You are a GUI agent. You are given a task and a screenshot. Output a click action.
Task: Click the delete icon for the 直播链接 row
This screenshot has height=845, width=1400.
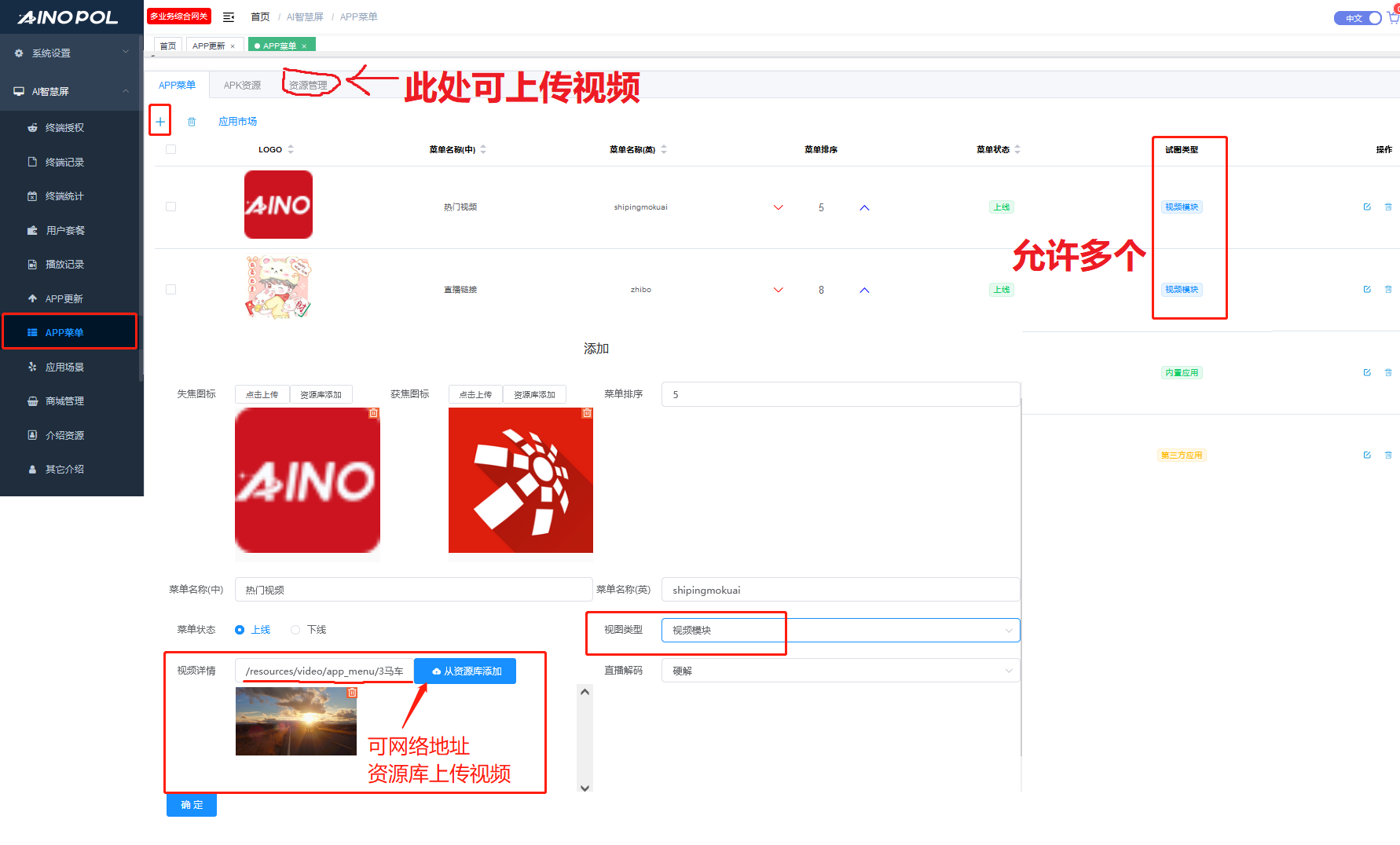coord(1388,290)
